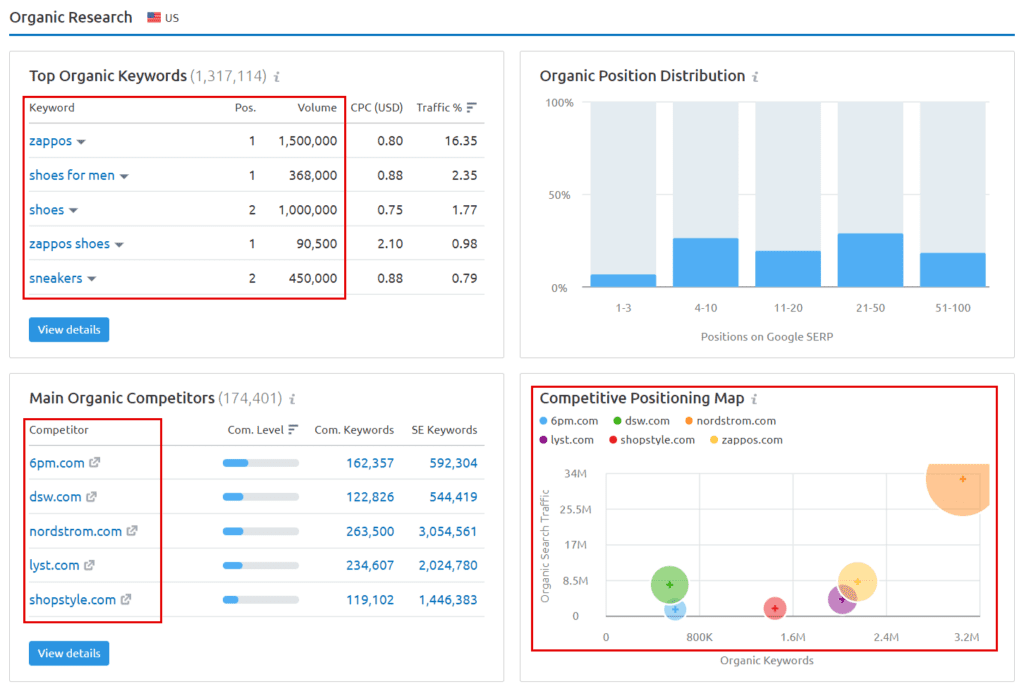
Task: Open external link icon for 6pm.com
Action: 95,462
